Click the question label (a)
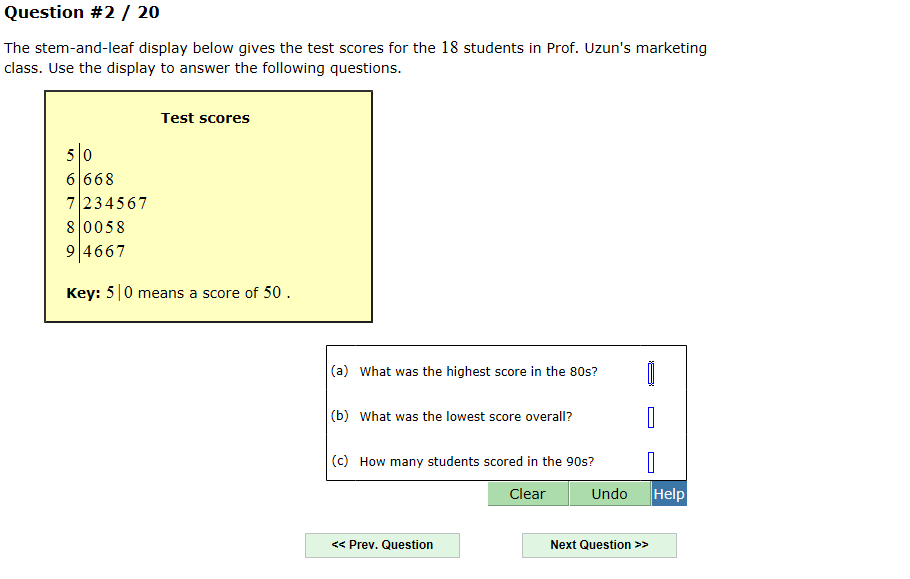This screenshot has height=579, width=910. tap(339, 371)
